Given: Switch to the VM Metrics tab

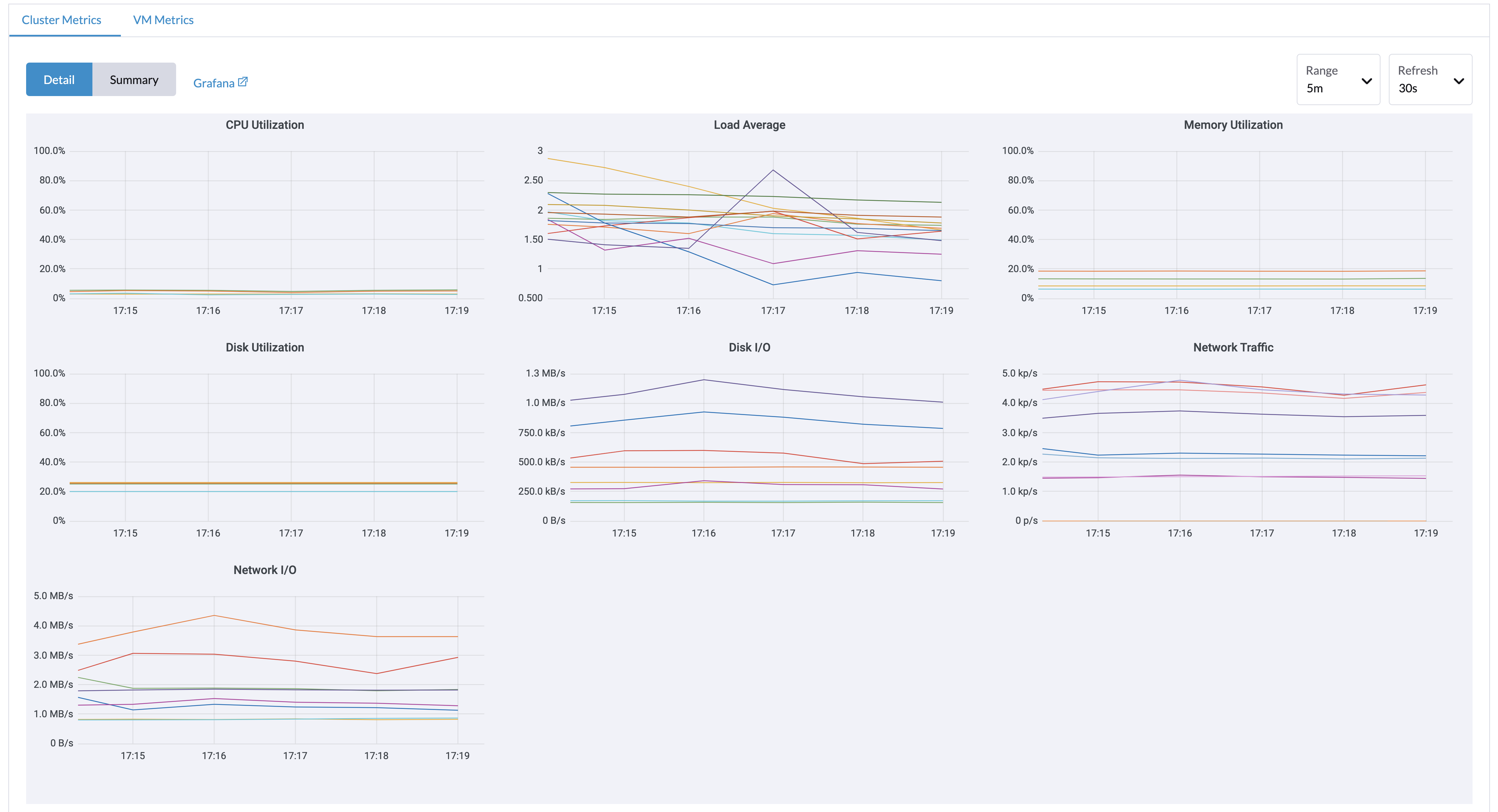Looking at the screenshot, I should tap(163, 19).
